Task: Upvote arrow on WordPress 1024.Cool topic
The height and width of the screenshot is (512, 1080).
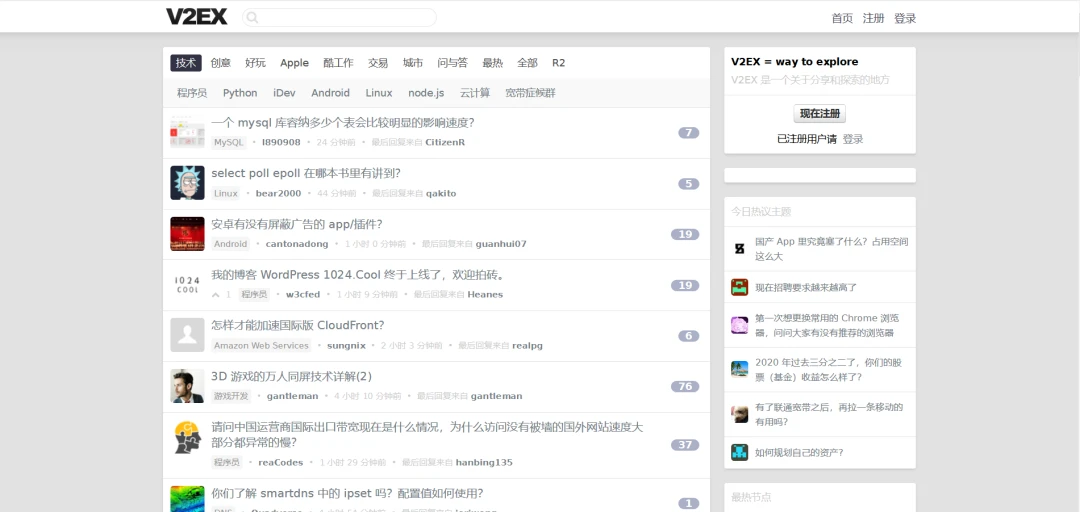Action: tap(215, 295)
